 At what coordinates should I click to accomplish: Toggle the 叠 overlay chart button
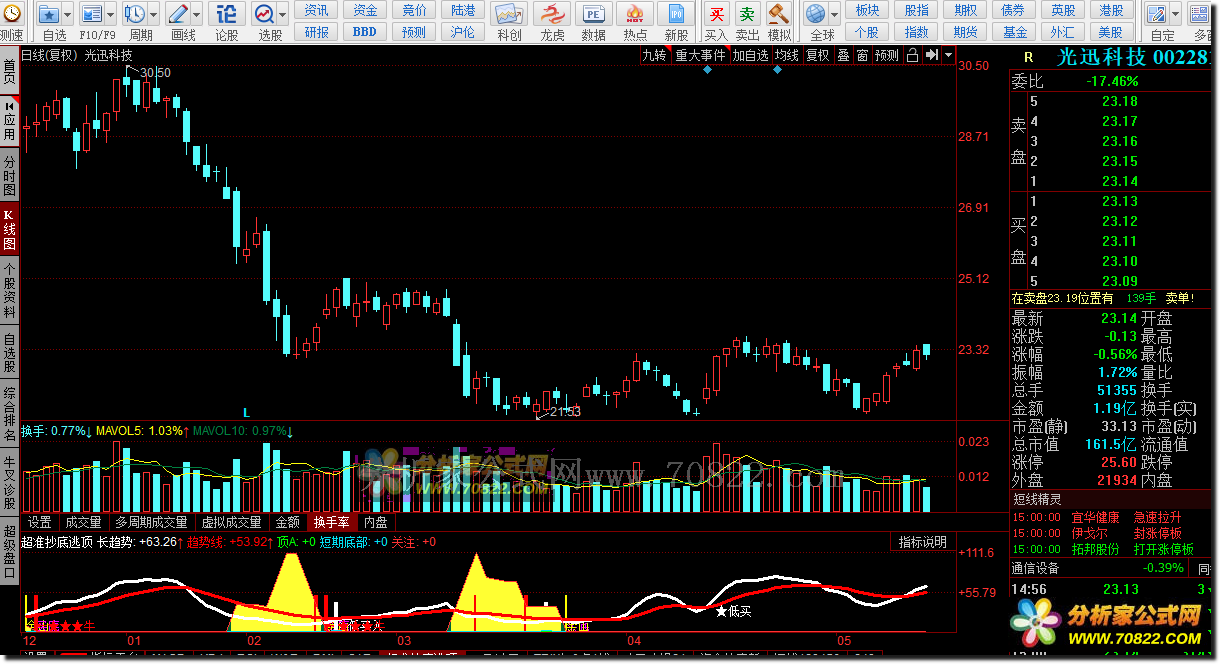coord(843,55)
